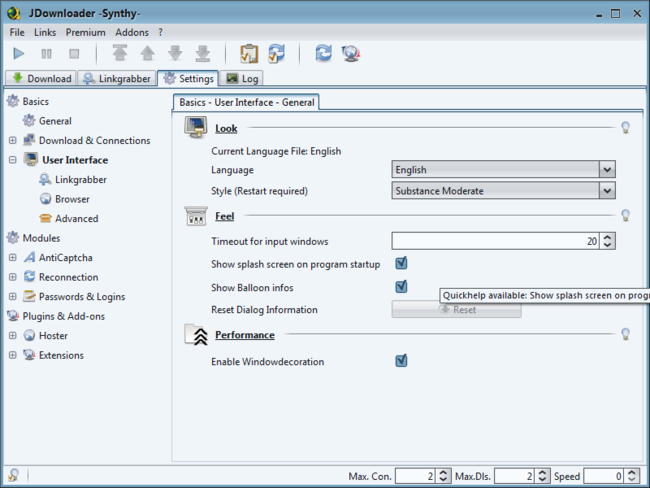Screen dimensions: 650x488
Task: Open the File menu
Action: click(17, 32)
